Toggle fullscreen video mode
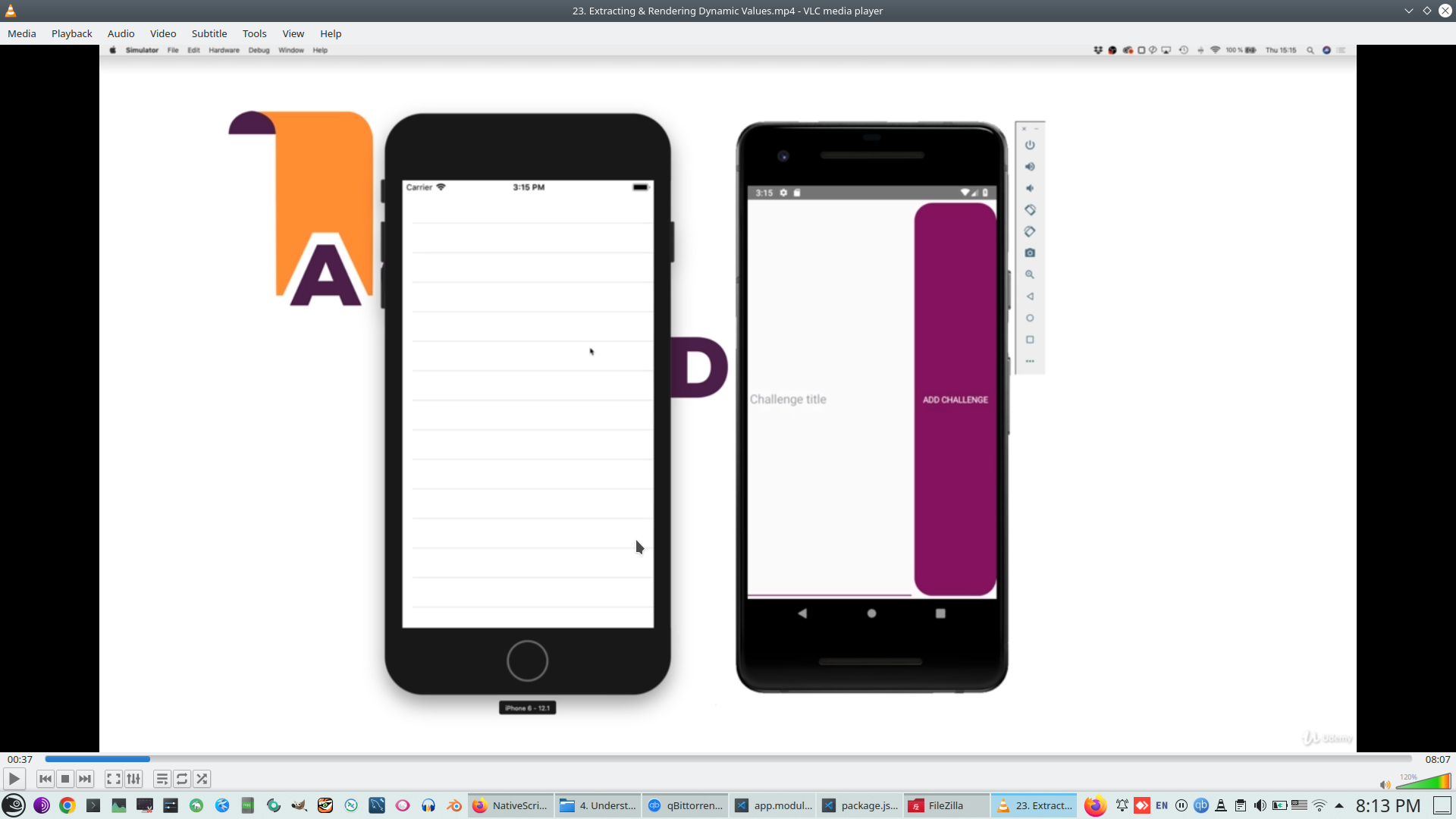 coord(113,779)
